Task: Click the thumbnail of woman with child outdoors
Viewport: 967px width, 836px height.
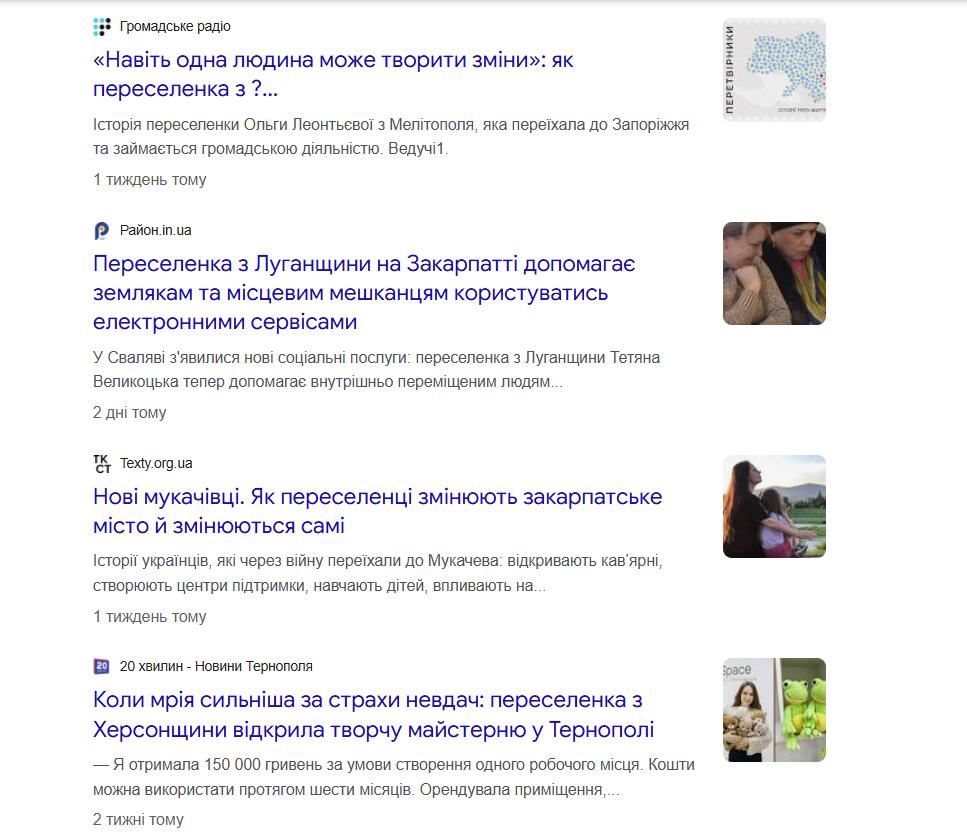Action: (774, 507)
